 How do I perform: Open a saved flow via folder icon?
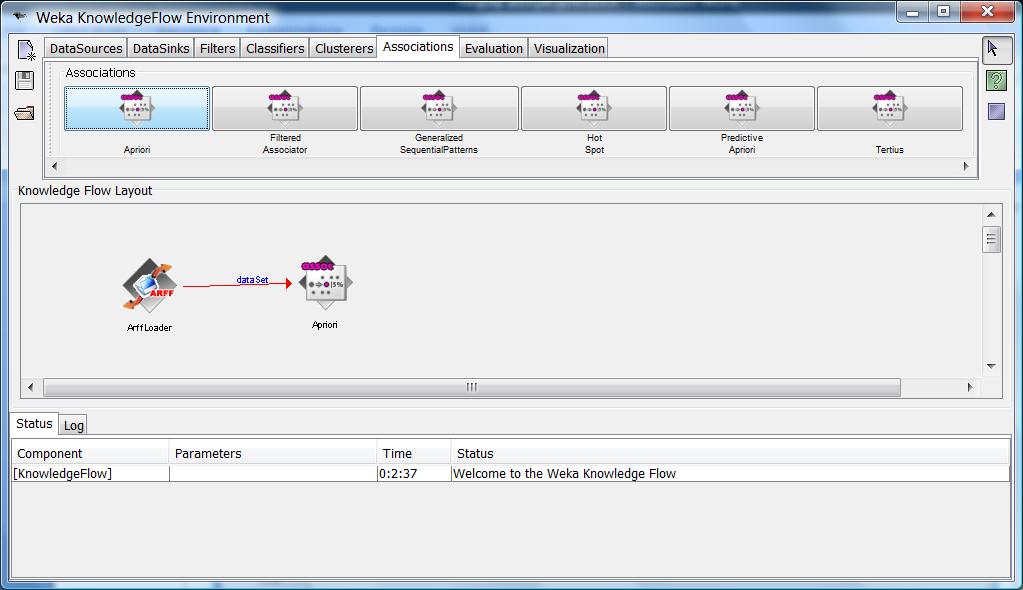[x=24, y=113]
